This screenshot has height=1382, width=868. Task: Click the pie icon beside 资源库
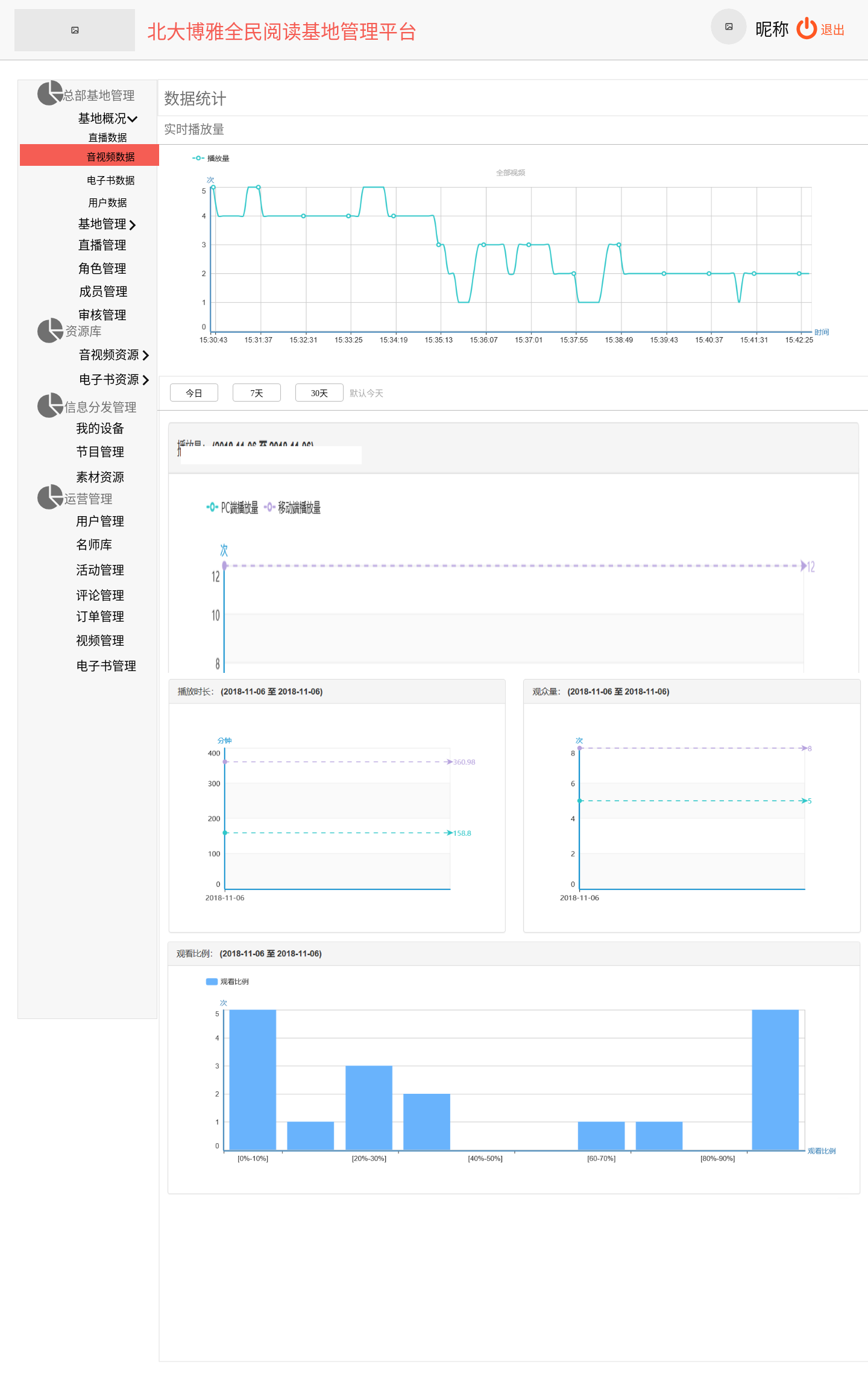tap(50, 330)
